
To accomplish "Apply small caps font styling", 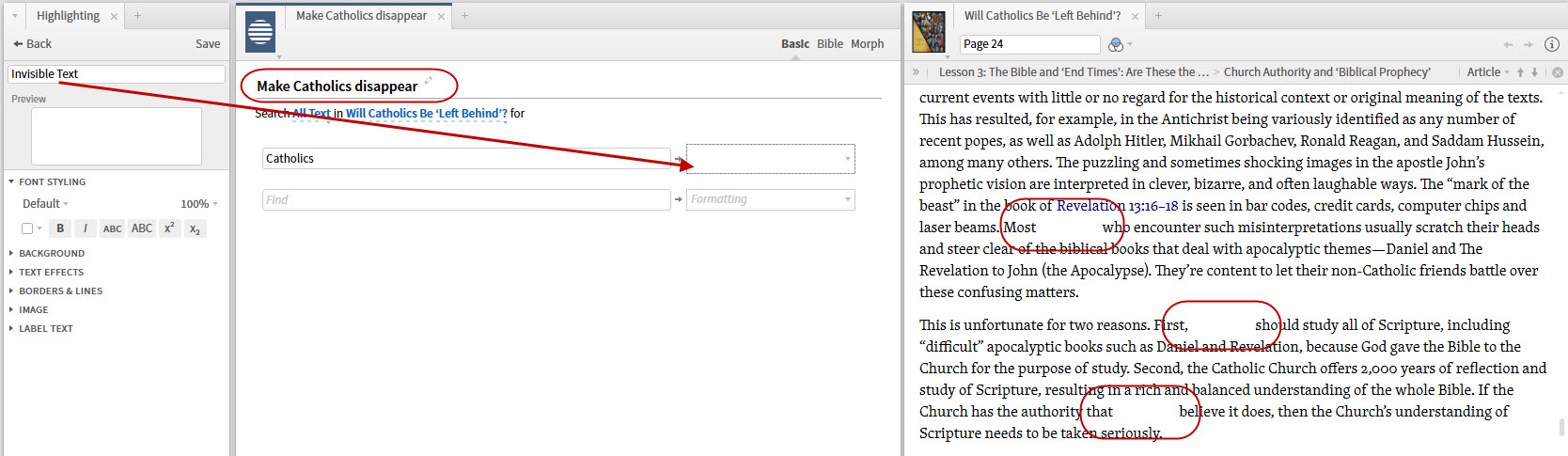I will [x=113, y=228].
